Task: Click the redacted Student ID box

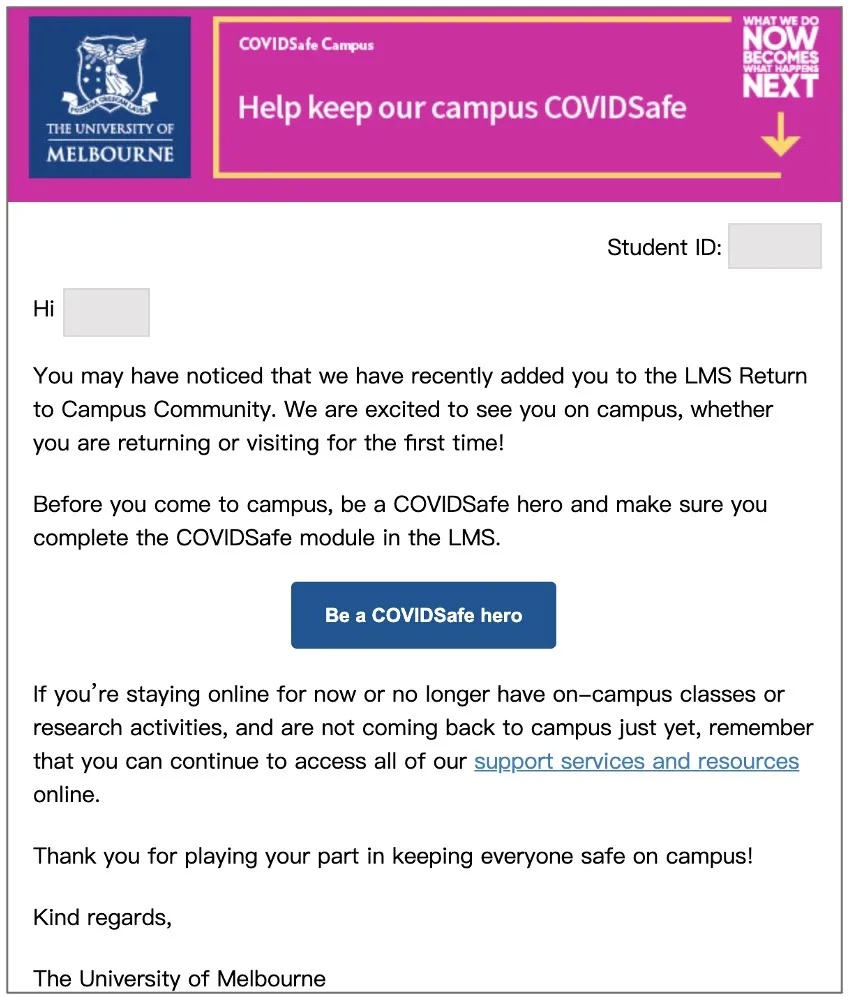Action: (x=774, y=246)
